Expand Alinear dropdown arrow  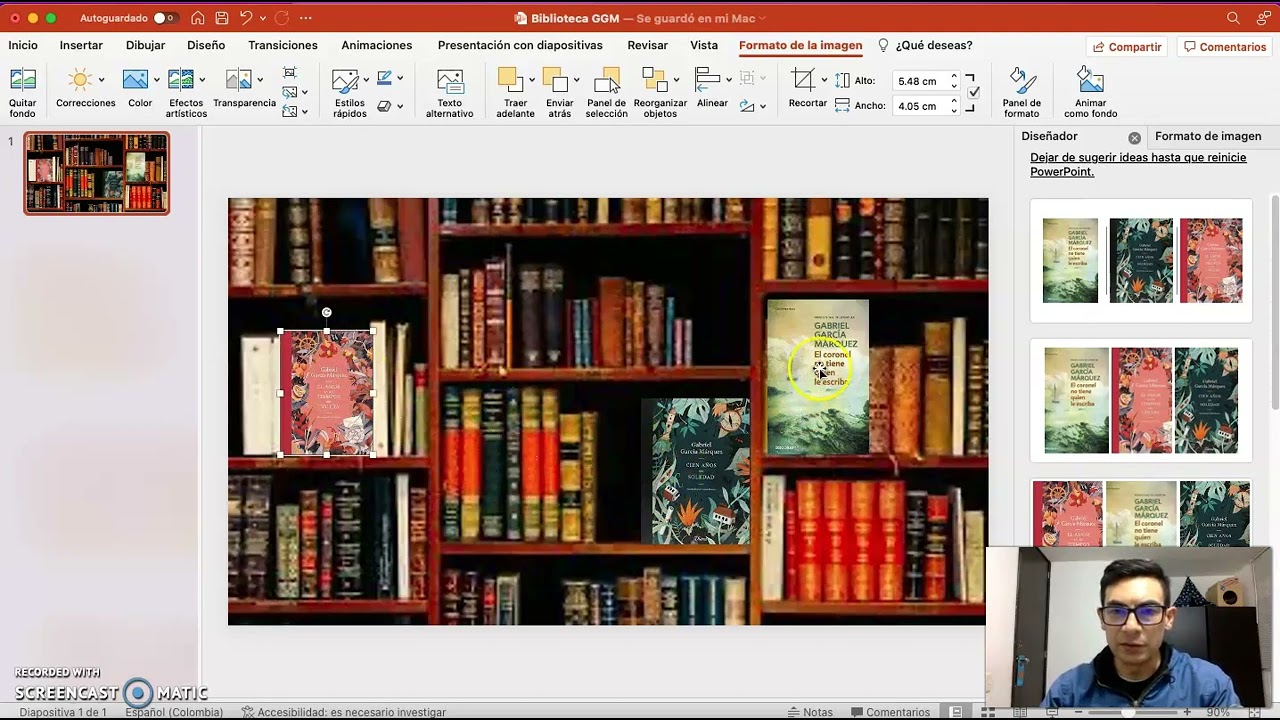tap(728, 80)
